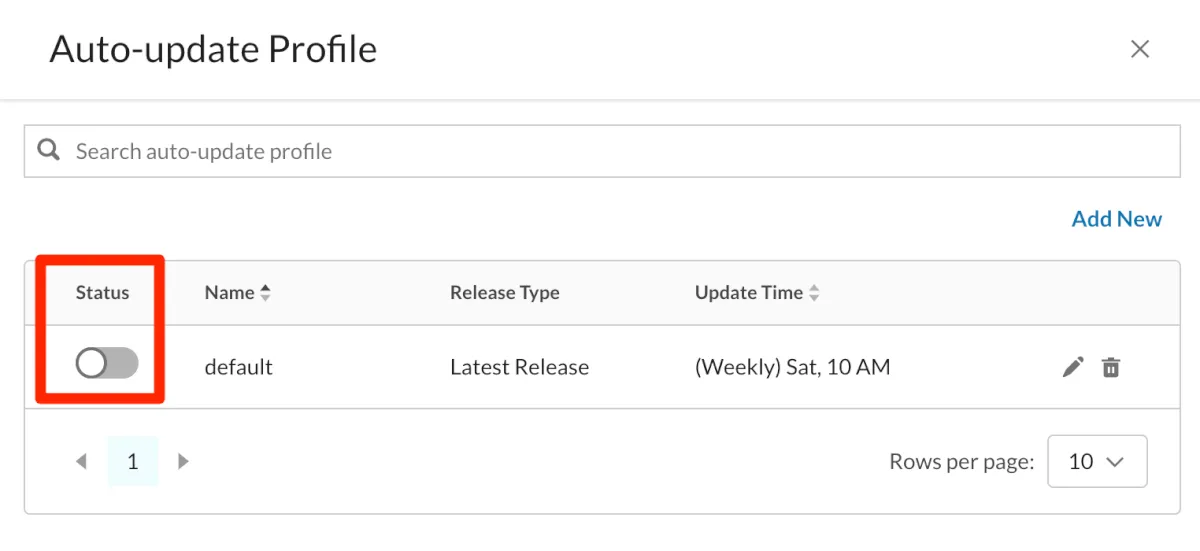Edit the default profile with pencil icon
The width and height of the screenshot is (1200, 551).
pos(1072,367)
